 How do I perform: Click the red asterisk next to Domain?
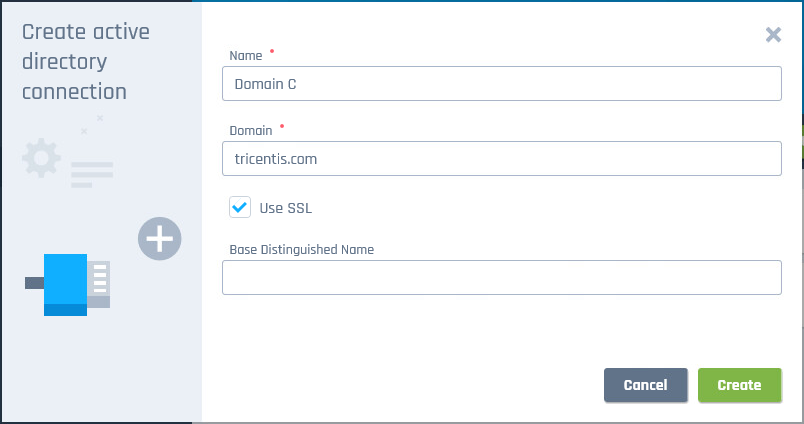(x=282, y=127)
